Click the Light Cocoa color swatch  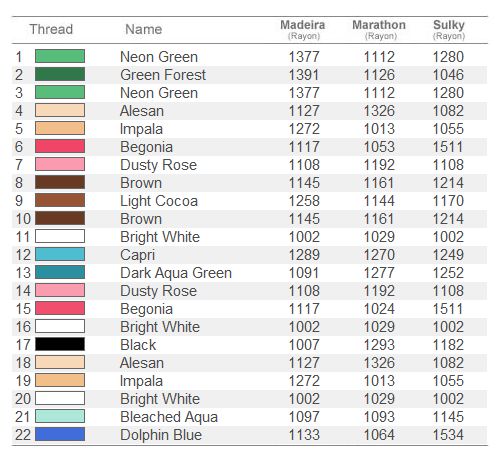[x=60, y=200]
